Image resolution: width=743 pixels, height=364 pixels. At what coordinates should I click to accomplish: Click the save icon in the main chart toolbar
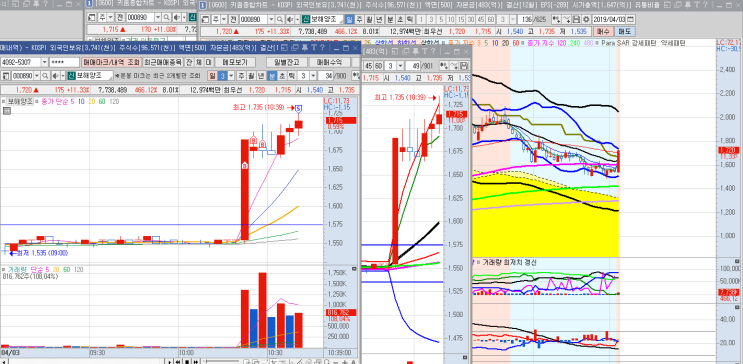576,19
